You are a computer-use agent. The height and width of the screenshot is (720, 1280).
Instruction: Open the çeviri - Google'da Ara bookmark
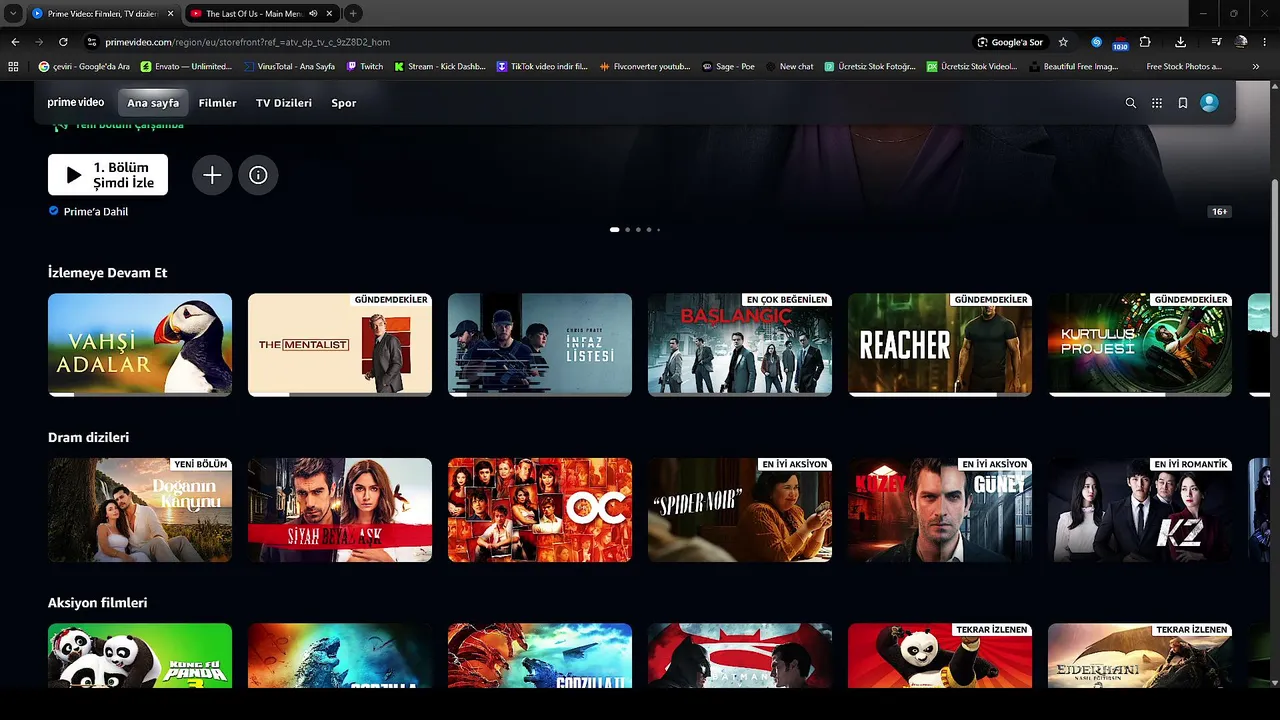84,66
